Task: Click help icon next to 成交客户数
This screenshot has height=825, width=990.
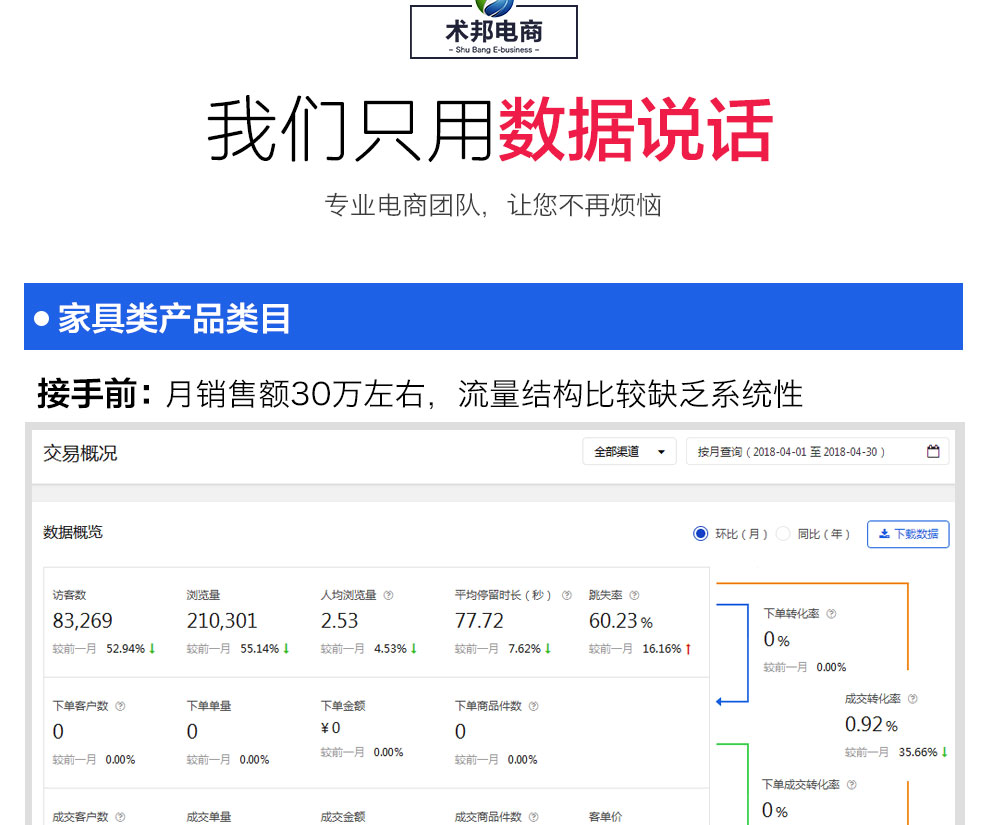Action: 121,817
